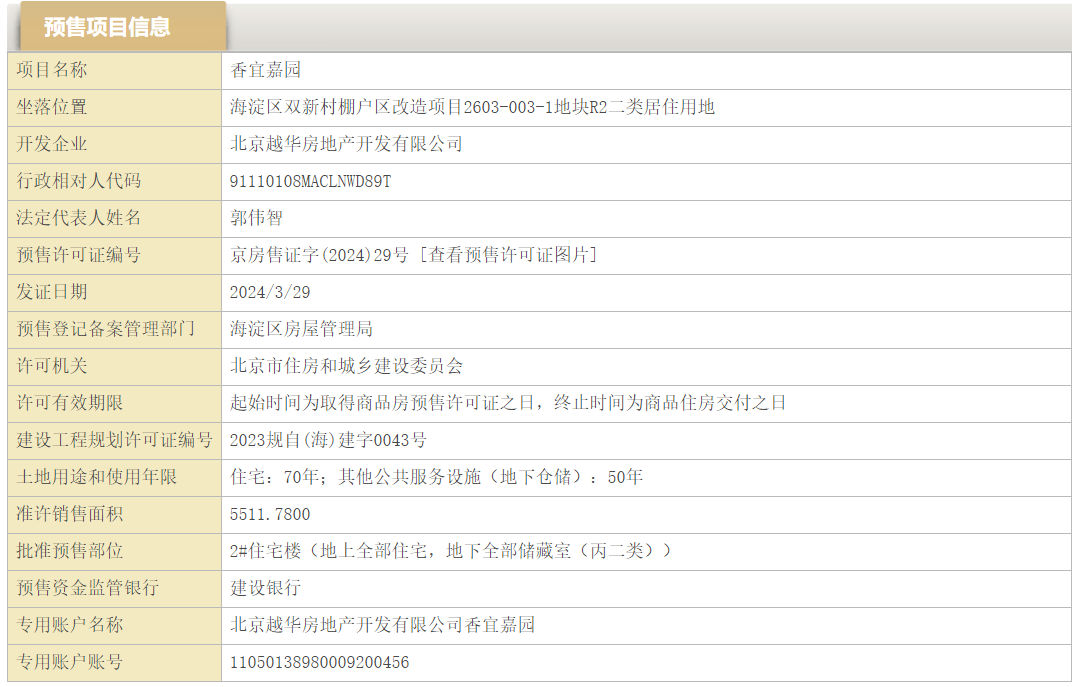Click the 批准预售部位 label
The width and height of the screenshot is (1078, 687).
(69, 552)
